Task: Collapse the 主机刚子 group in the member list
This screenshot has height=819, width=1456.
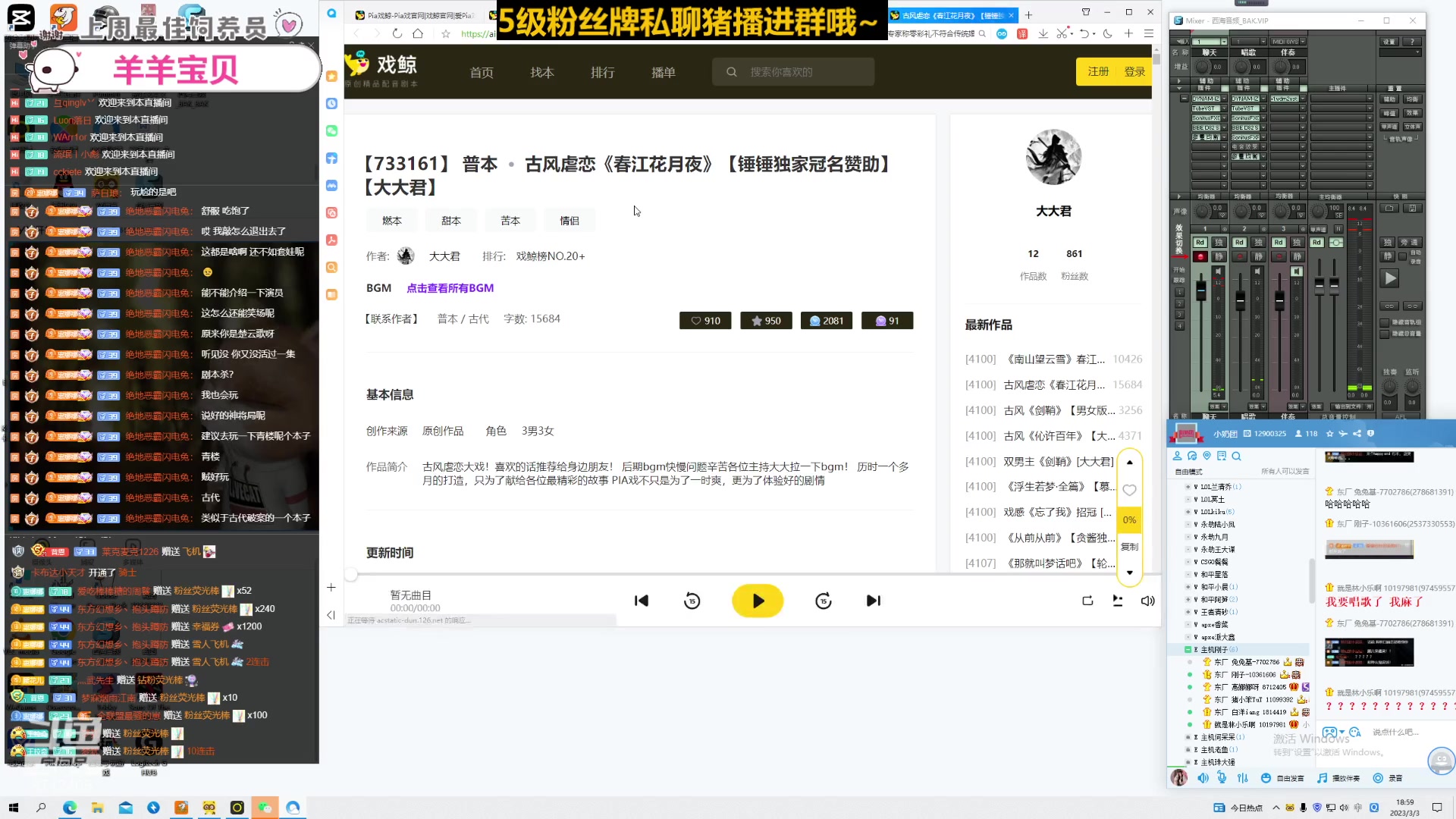Action: coord(1187,650)
